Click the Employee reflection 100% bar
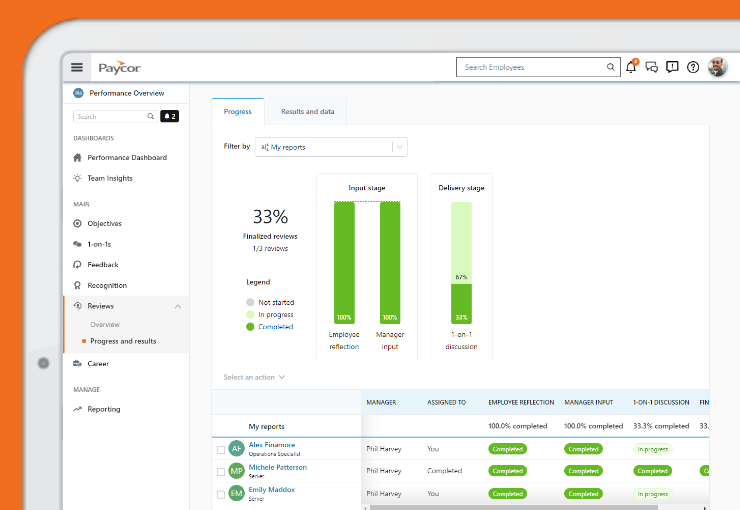740x510 pixels. click(x=344, y=263)
